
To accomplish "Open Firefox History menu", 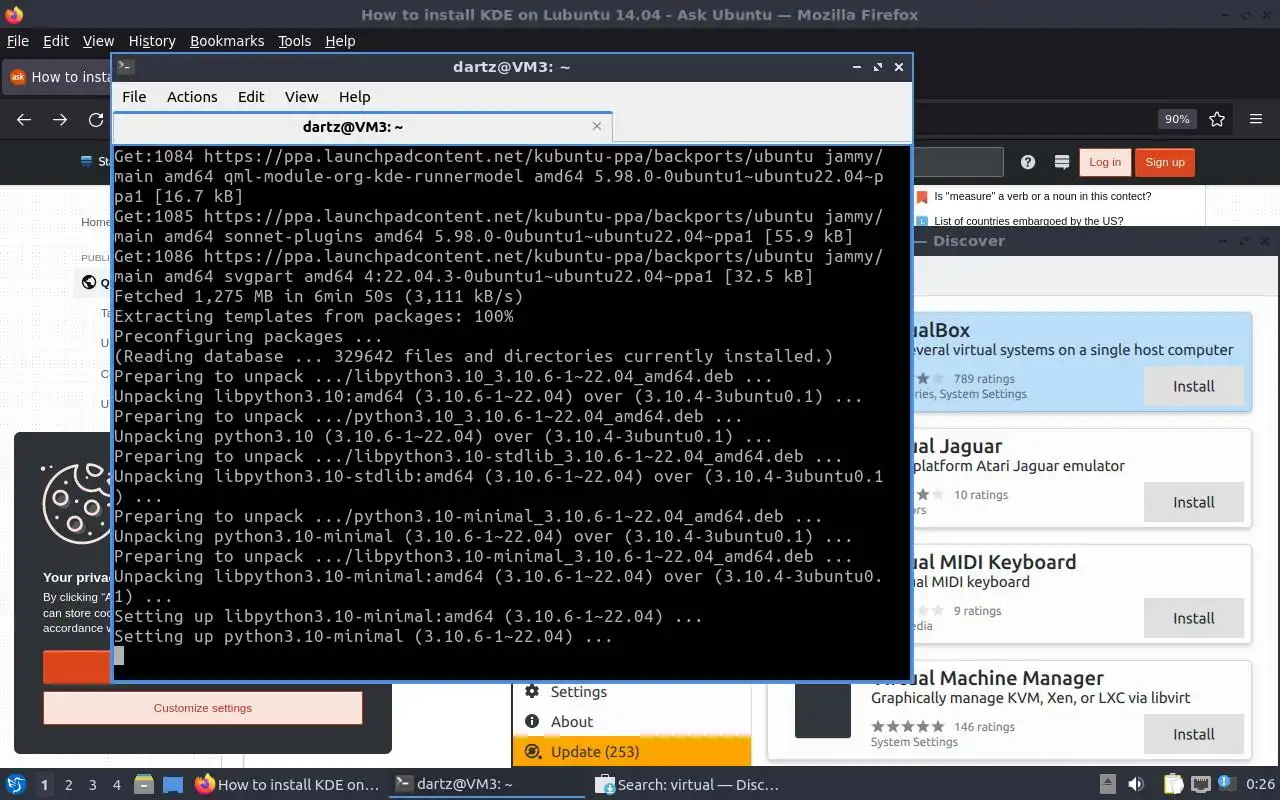I will (152, 41).
